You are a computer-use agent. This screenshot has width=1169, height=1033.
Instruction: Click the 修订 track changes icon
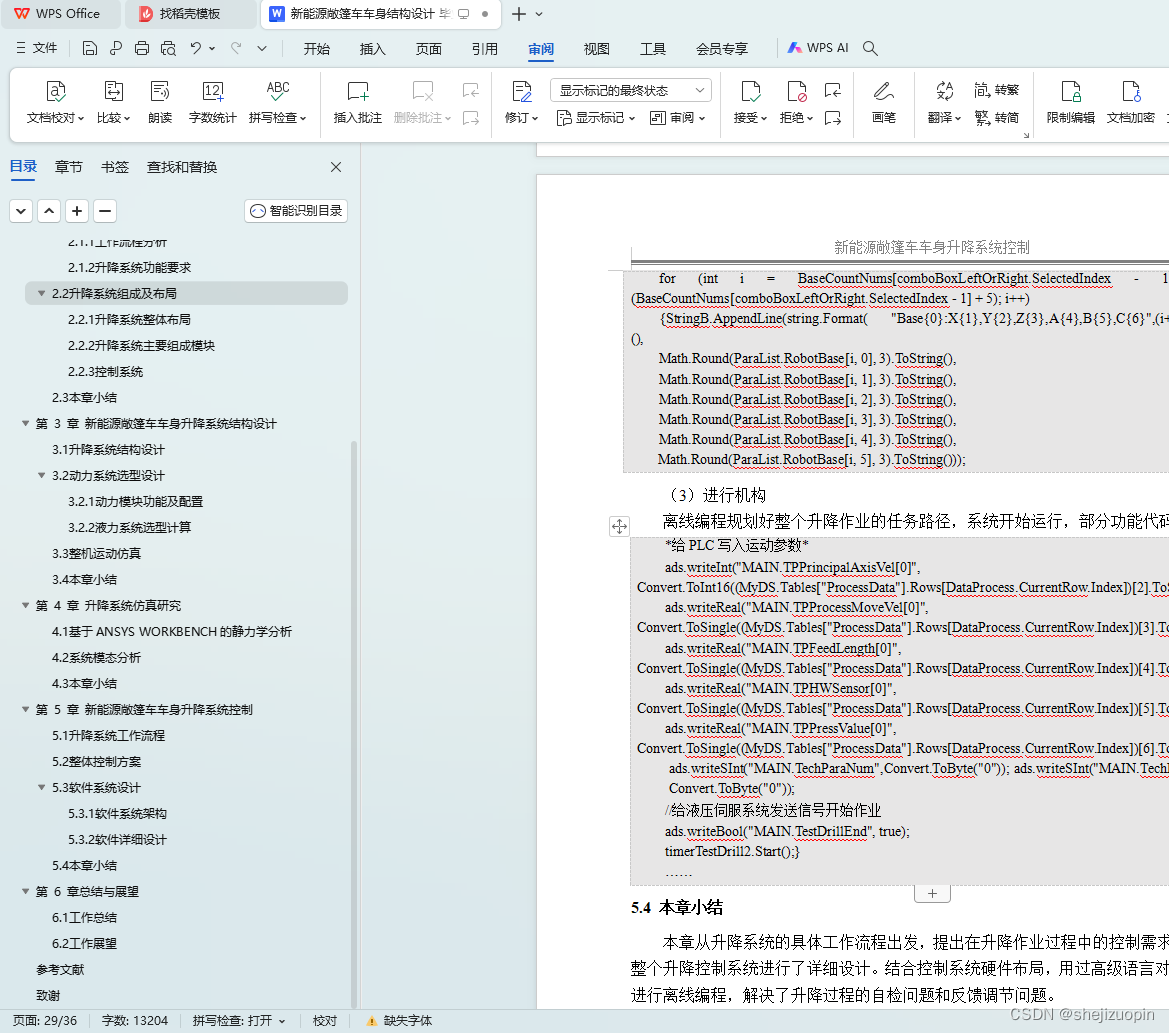coord(521,102)
